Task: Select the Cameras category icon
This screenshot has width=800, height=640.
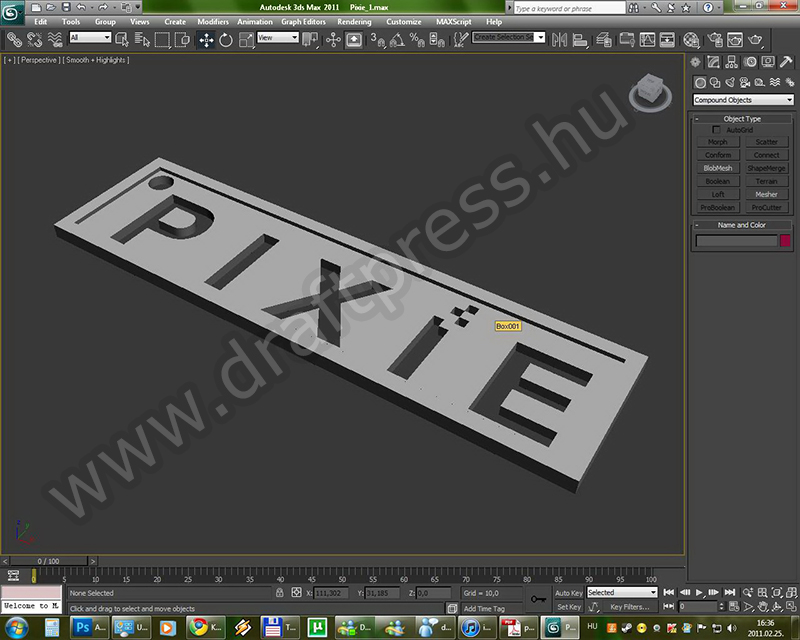Action: (x=745, y=82)
